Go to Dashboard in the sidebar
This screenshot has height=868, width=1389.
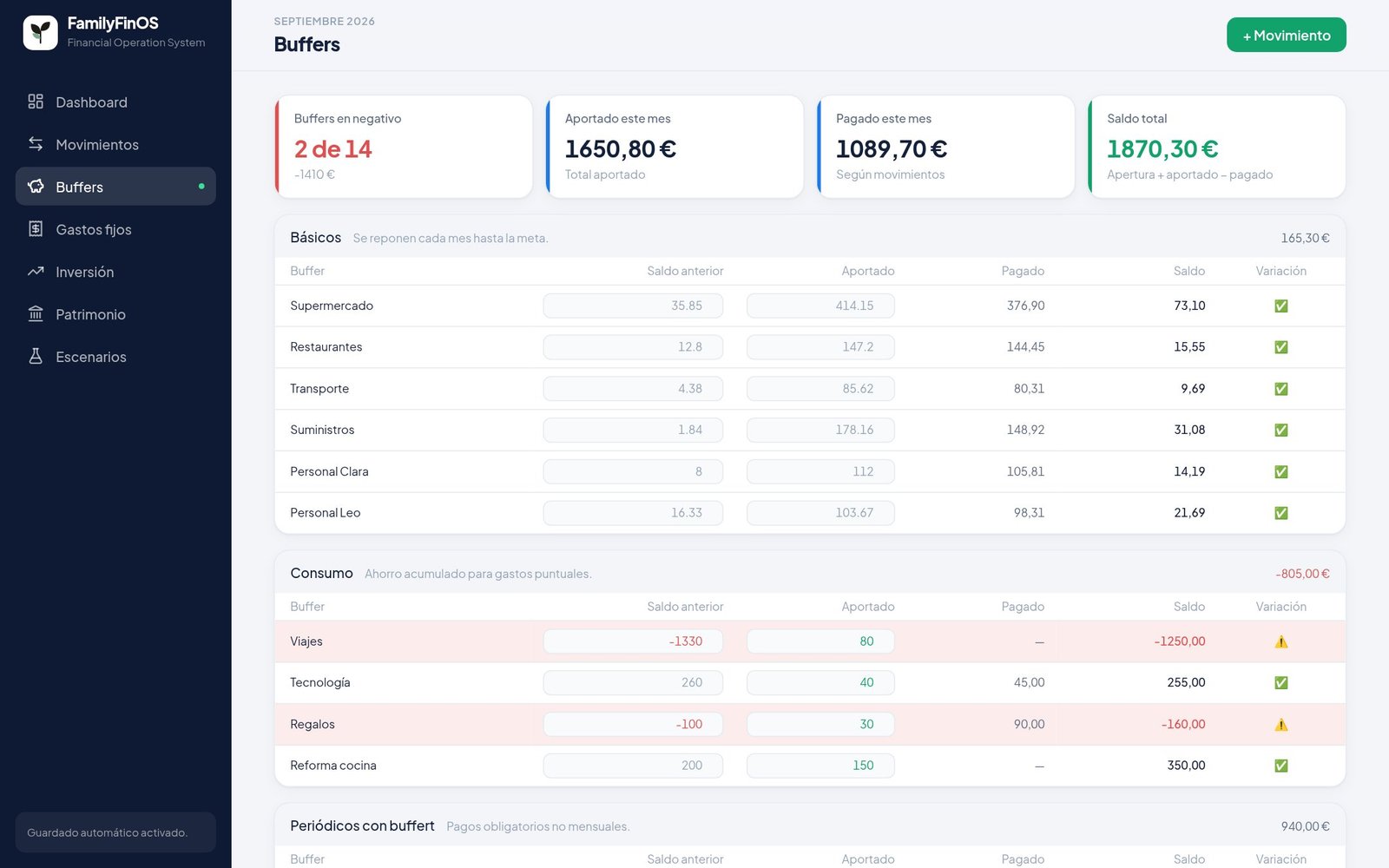115,102
